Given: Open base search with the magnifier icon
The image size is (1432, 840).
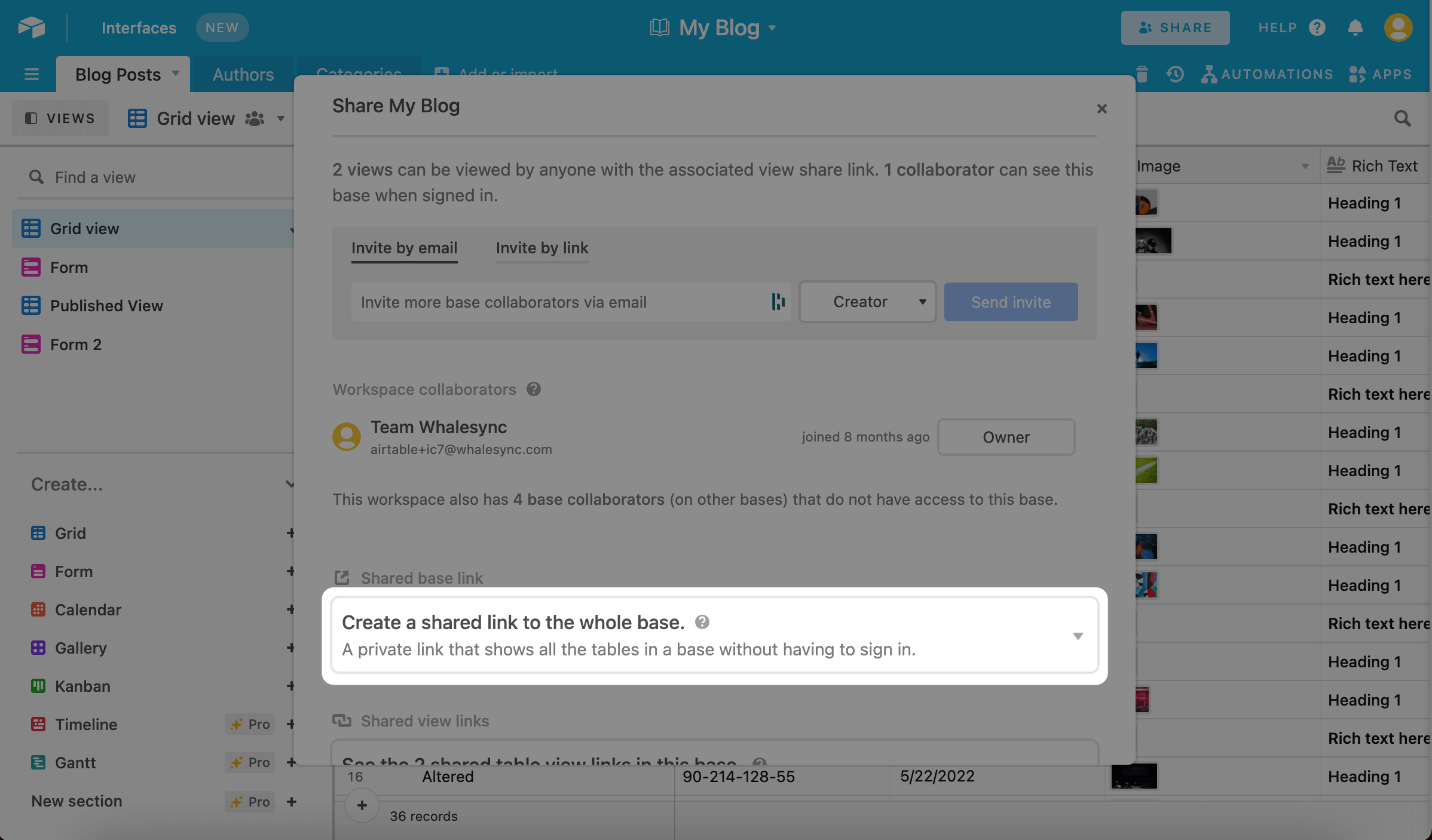Looking at the screenshot, I should pos(1403,118).
